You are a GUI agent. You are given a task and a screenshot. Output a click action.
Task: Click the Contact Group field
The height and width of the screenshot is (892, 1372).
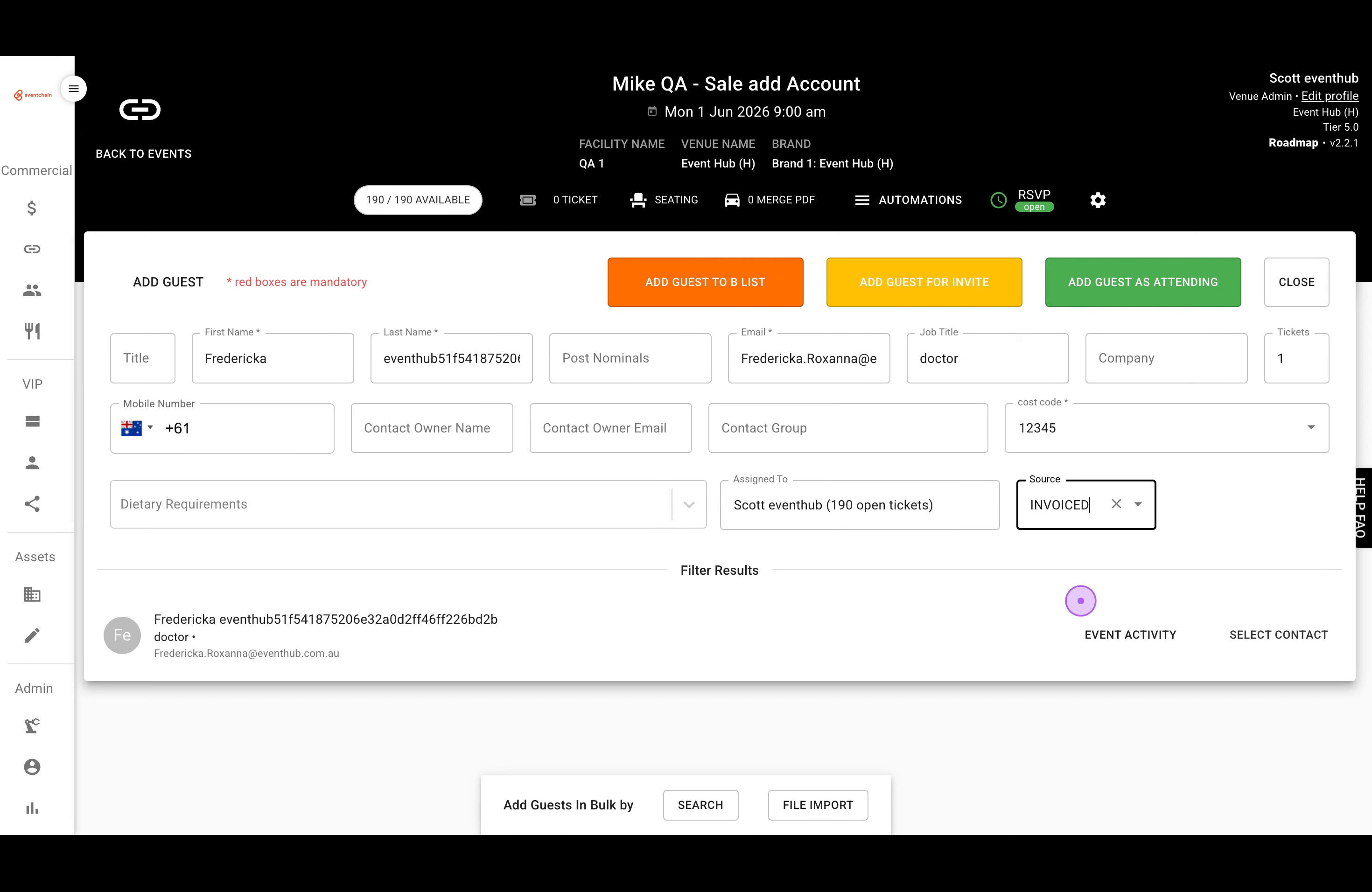[848, 427]
